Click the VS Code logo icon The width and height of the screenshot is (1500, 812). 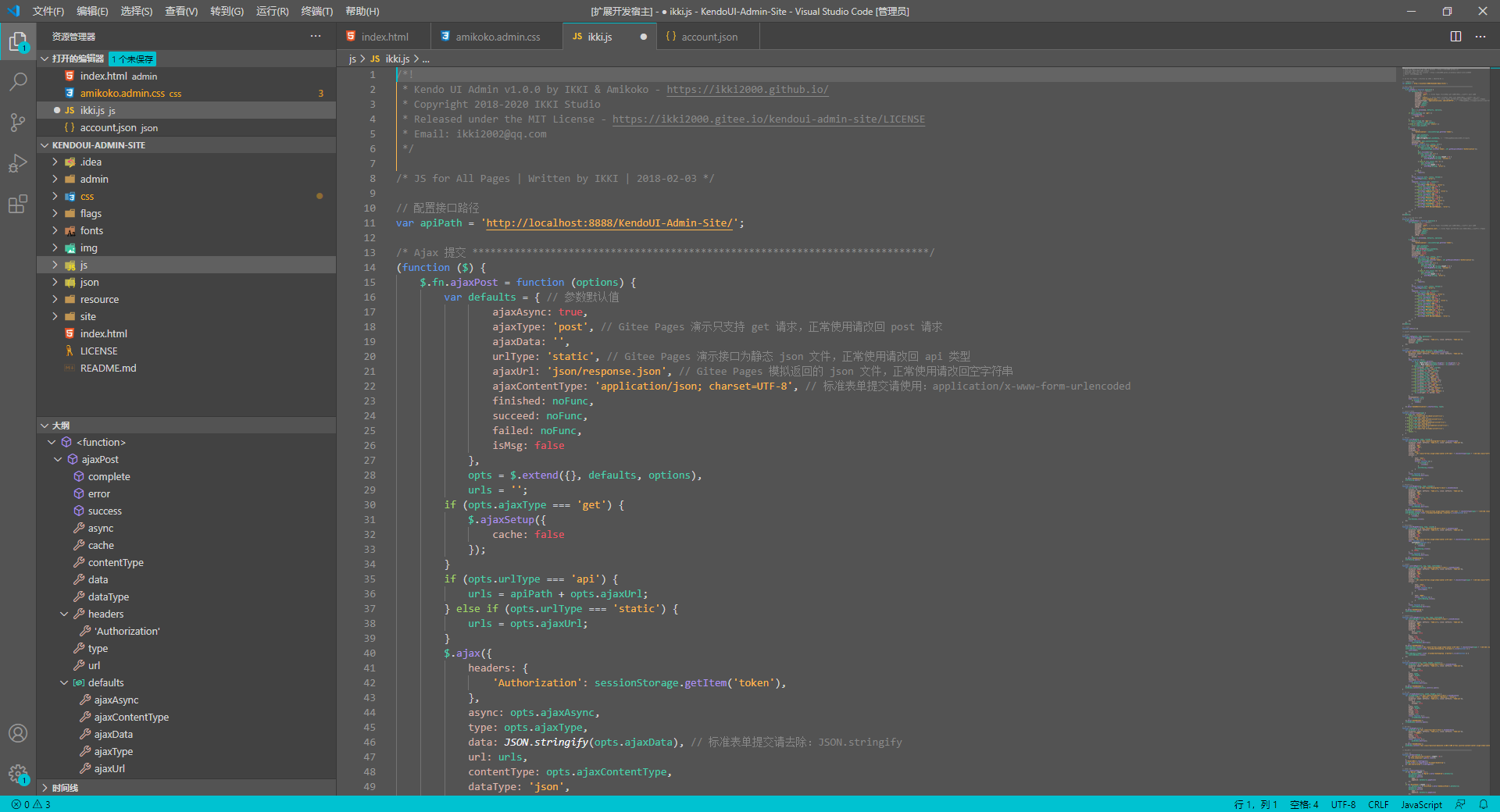tap(13, 11)
